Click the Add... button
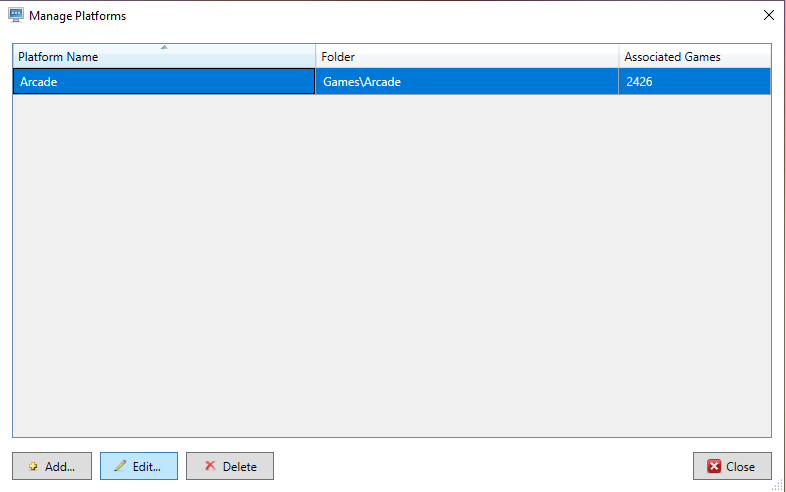 click(52, 466)
